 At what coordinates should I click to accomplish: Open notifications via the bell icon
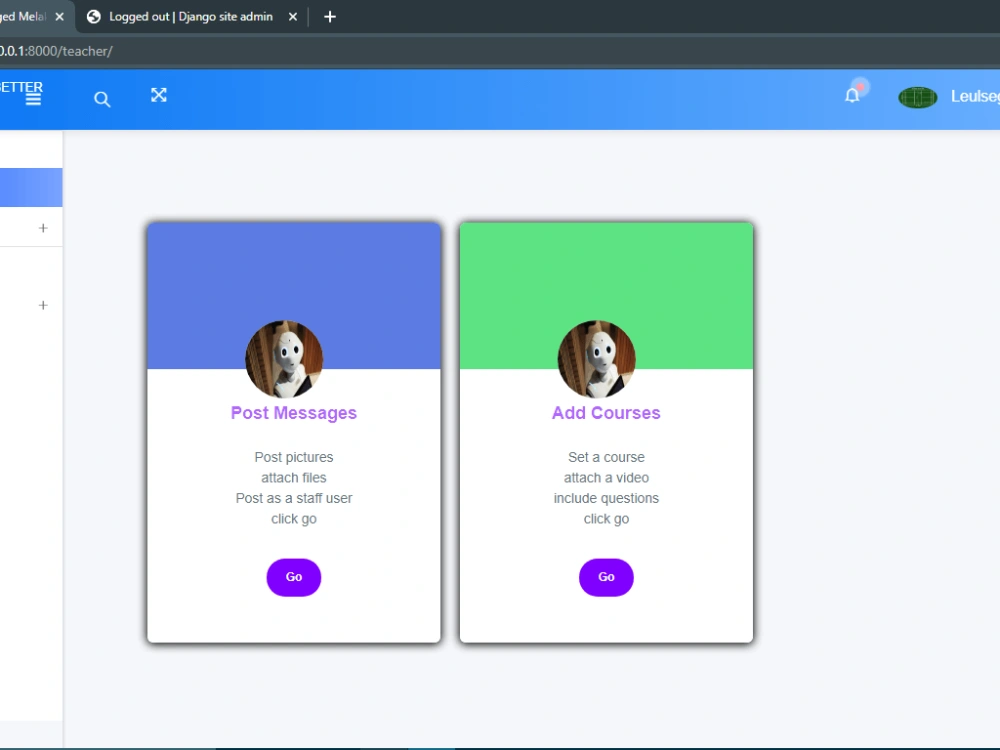point(852,96)
